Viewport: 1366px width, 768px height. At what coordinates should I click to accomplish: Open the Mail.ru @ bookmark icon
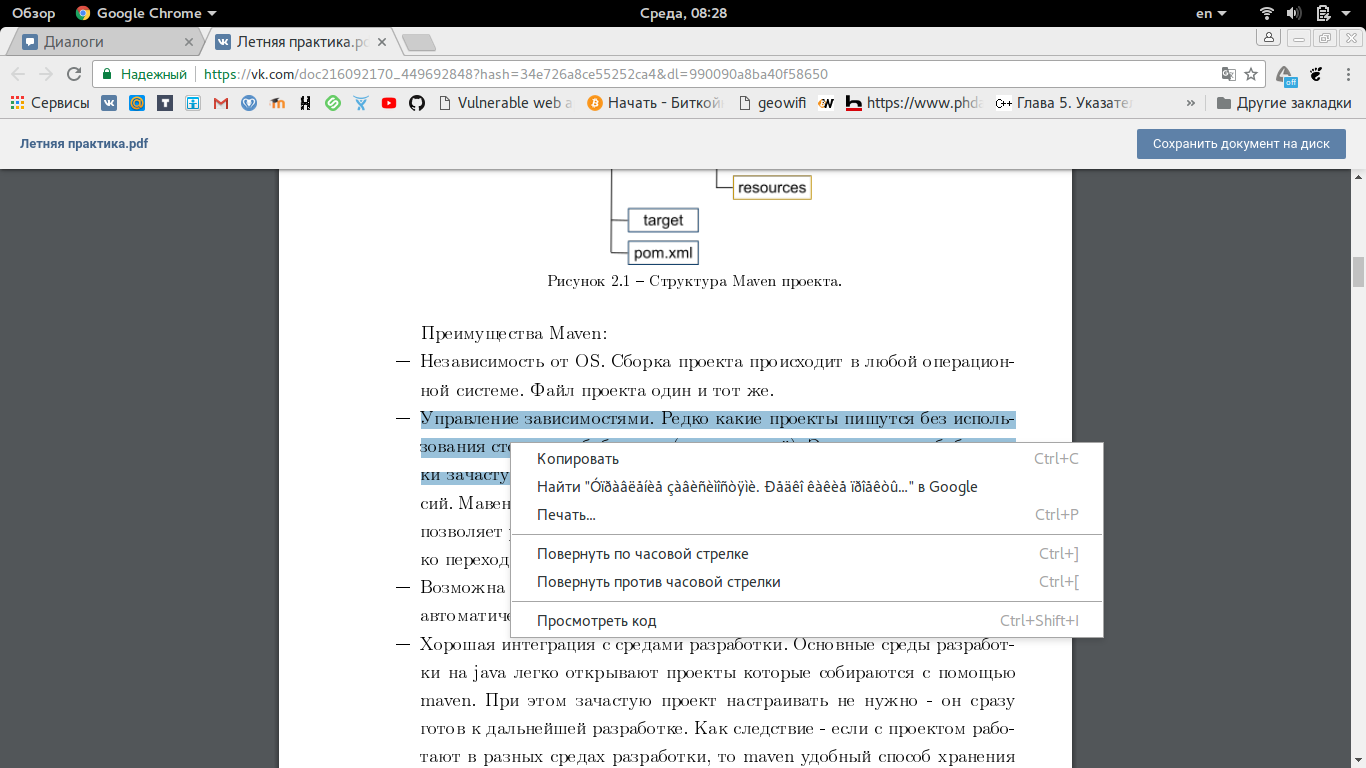click(136, 102)
